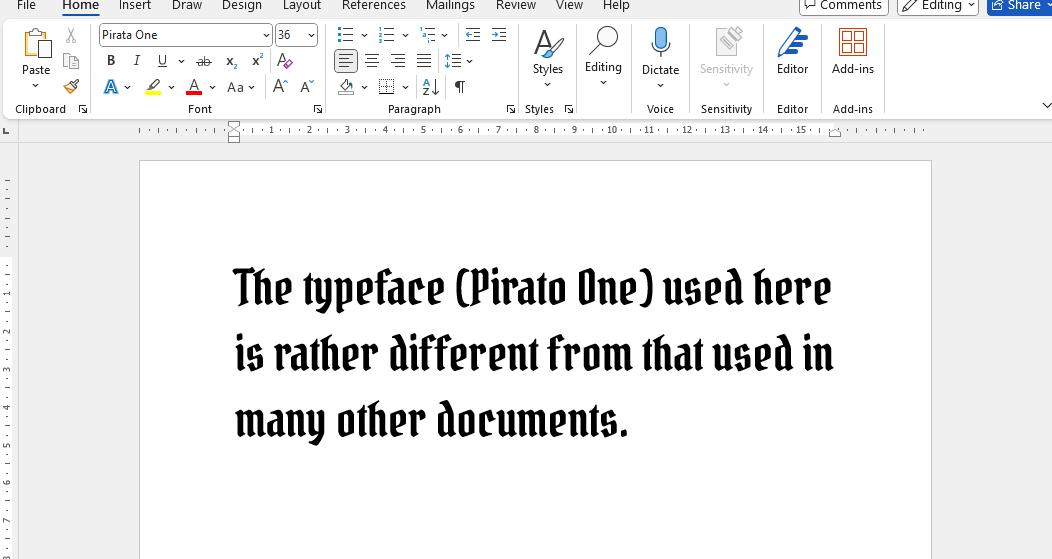
Task: Switch to the Design tab
Action: coord(242,5)
